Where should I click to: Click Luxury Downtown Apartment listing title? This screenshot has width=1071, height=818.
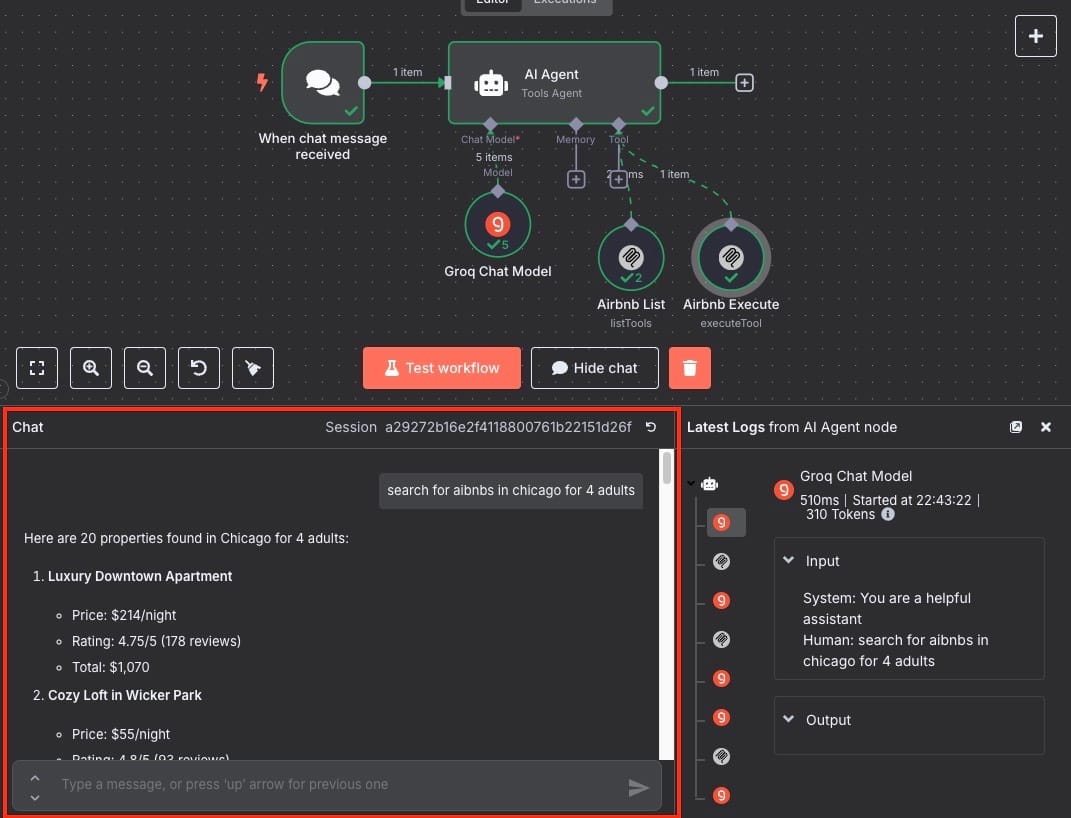tap(140, 576)
